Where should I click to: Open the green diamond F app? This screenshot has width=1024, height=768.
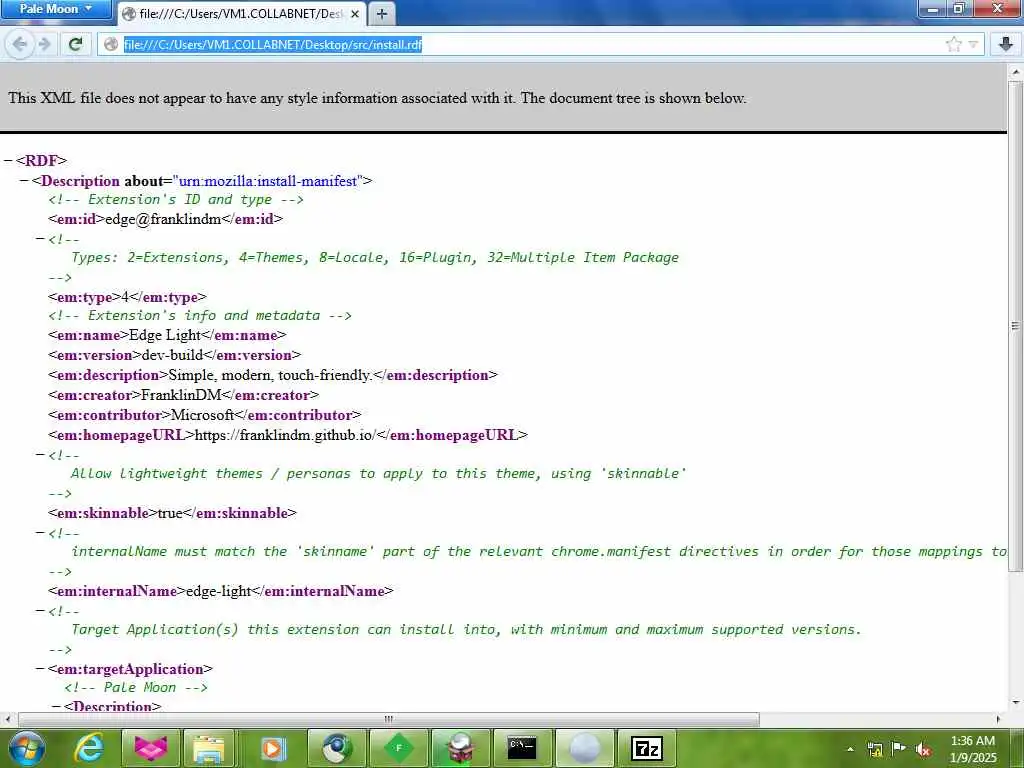(398, 748)
